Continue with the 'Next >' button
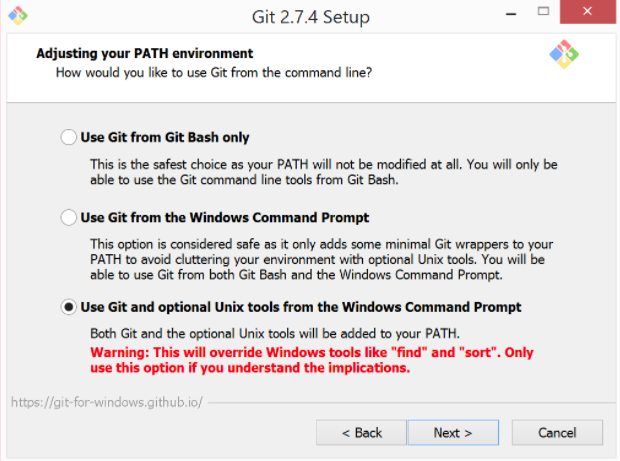The height and width of the screenshot is (461, 620). point(453,433)
